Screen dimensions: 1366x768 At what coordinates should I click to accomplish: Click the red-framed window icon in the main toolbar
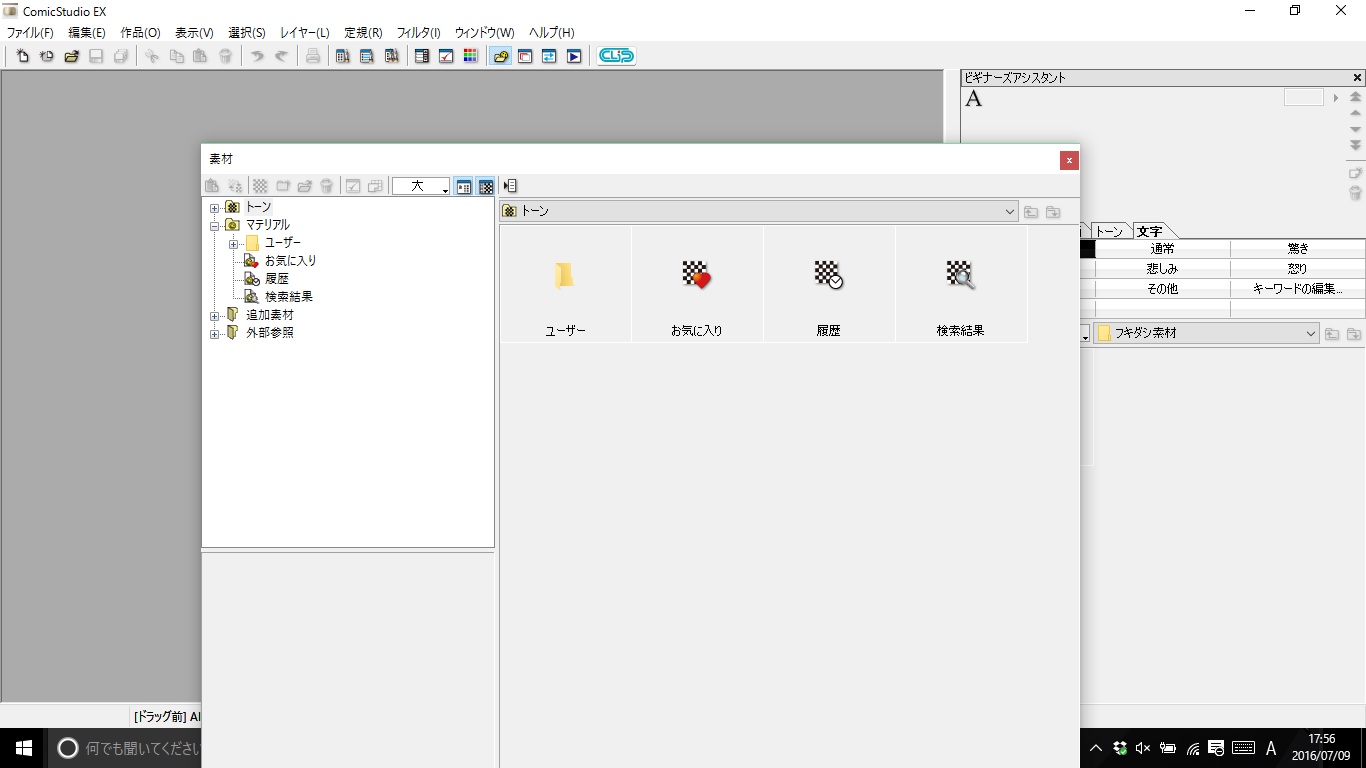click(x=525, y=56)
